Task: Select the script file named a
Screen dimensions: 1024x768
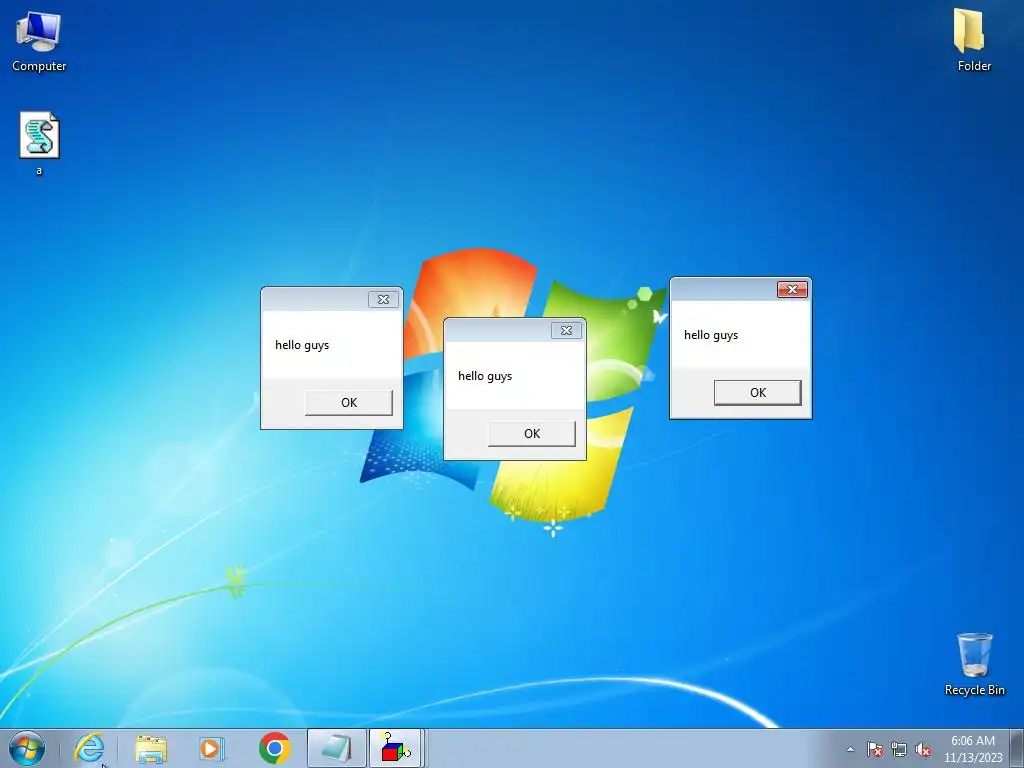Action: (x=39, y=144)
